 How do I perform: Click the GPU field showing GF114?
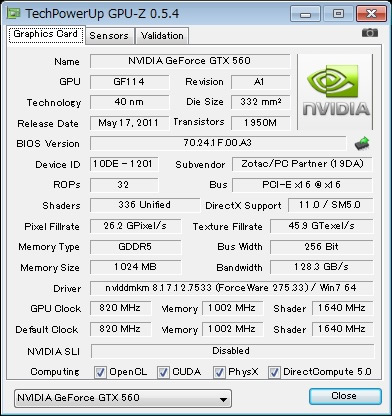click(x=129, y=82)
